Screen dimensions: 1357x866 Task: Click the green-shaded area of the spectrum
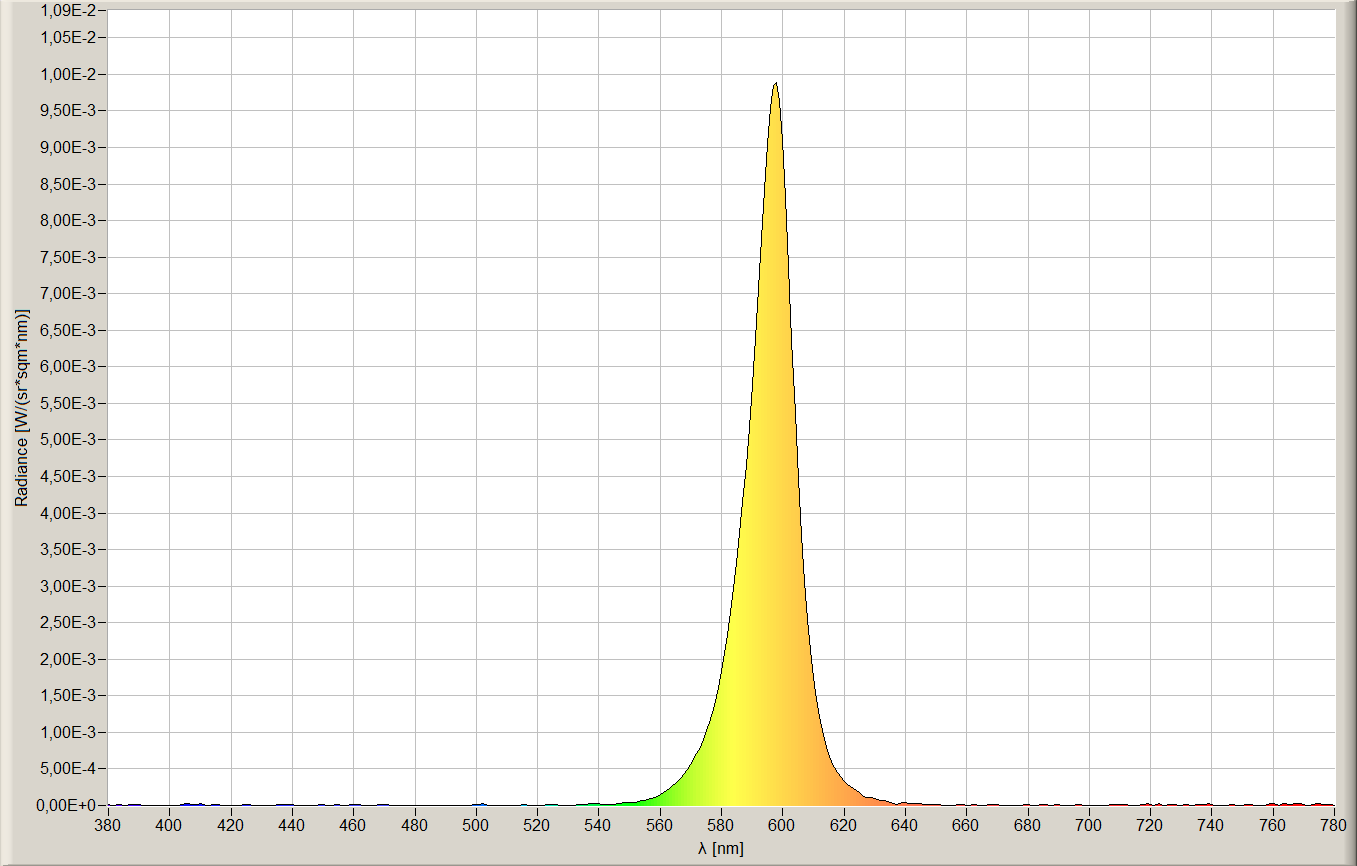[683, 787]
